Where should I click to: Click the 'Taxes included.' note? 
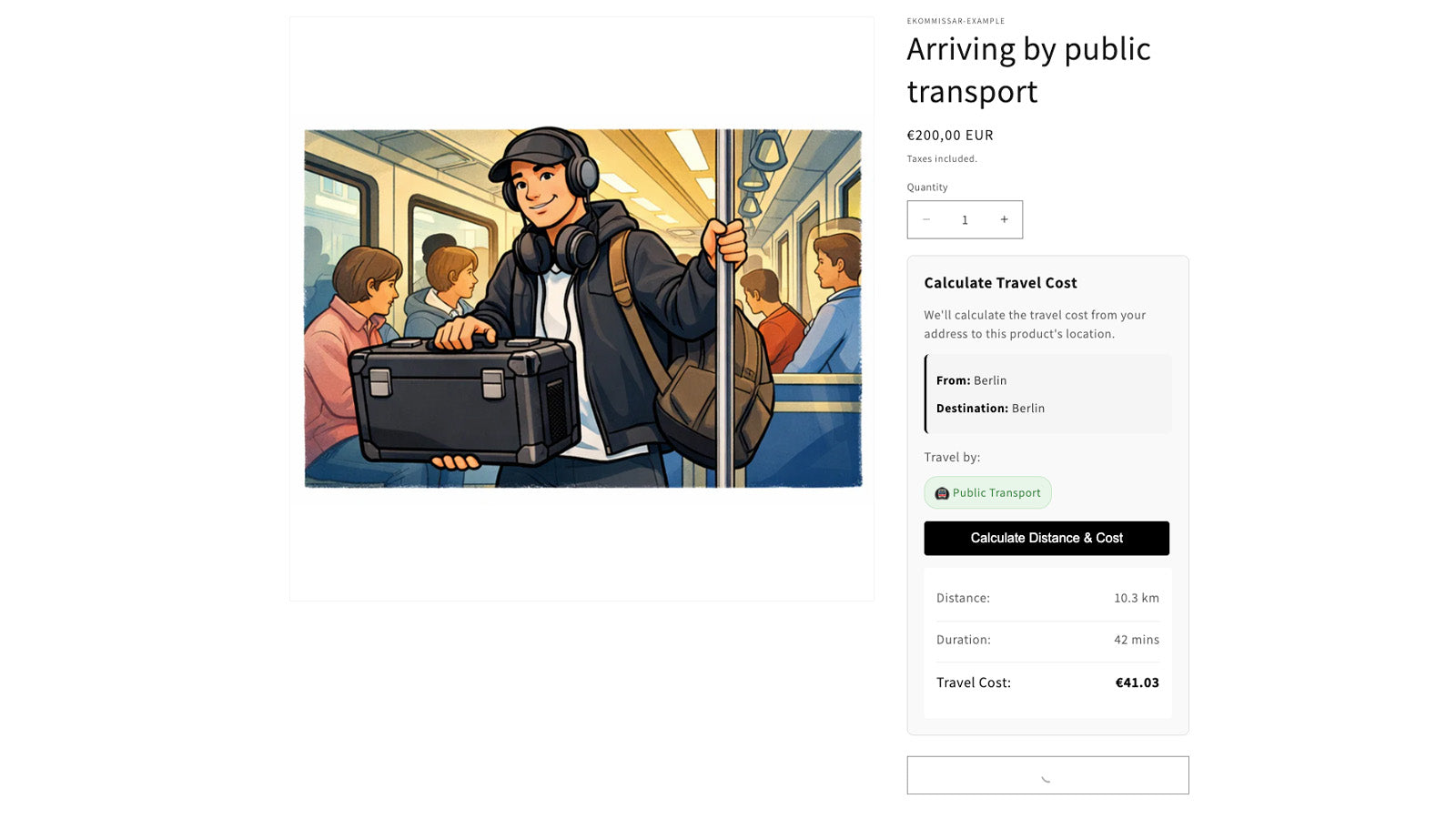pyautogui.click(x=942, y=159)
